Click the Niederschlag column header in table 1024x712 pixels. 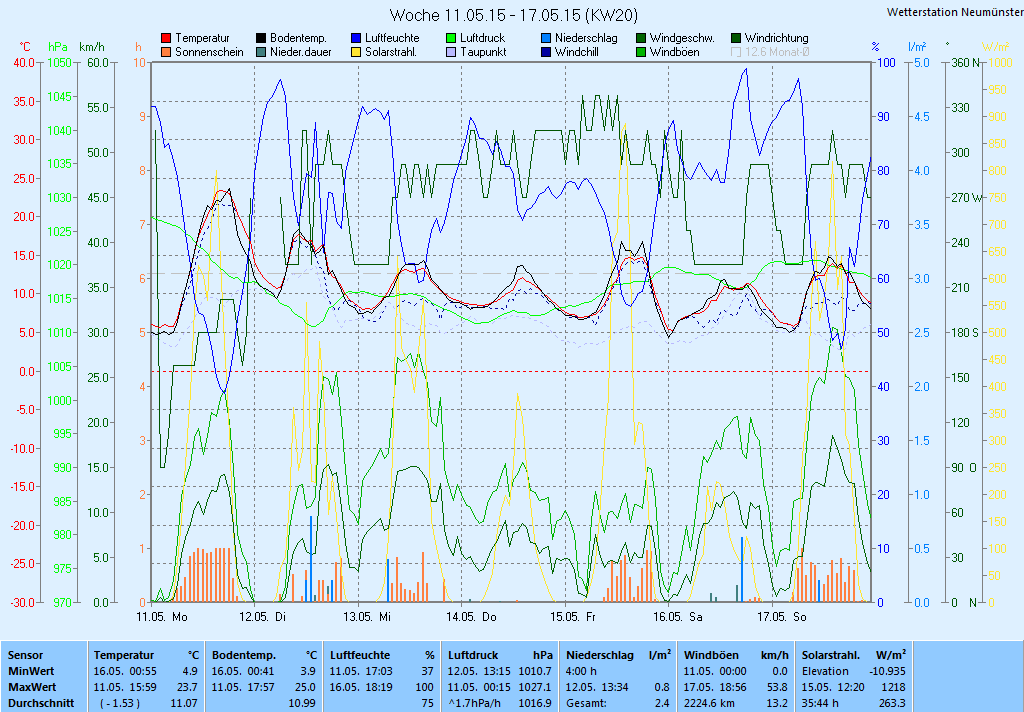[600, 655]
